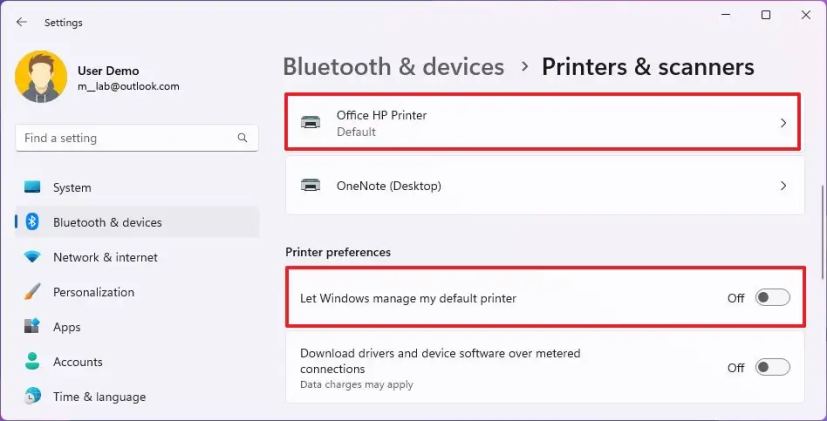The image size is (827, 421).
Task: Click the search magnifier icon
Action: pyautogui.click(x=242, y=138)
